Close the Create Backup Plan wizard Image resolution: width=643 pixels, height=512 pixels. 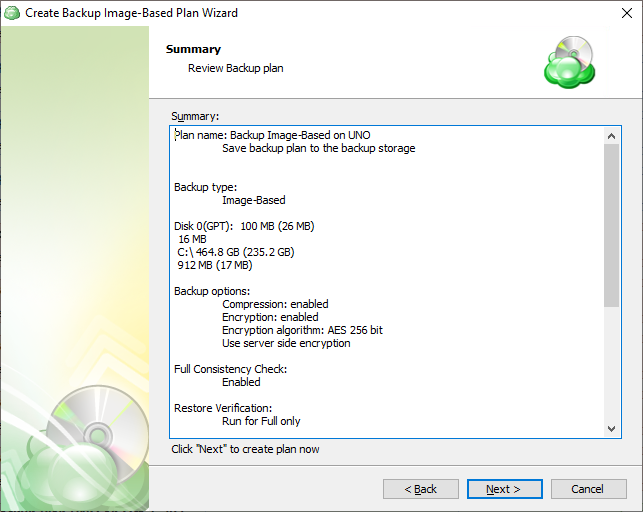(x=618, y=13)
